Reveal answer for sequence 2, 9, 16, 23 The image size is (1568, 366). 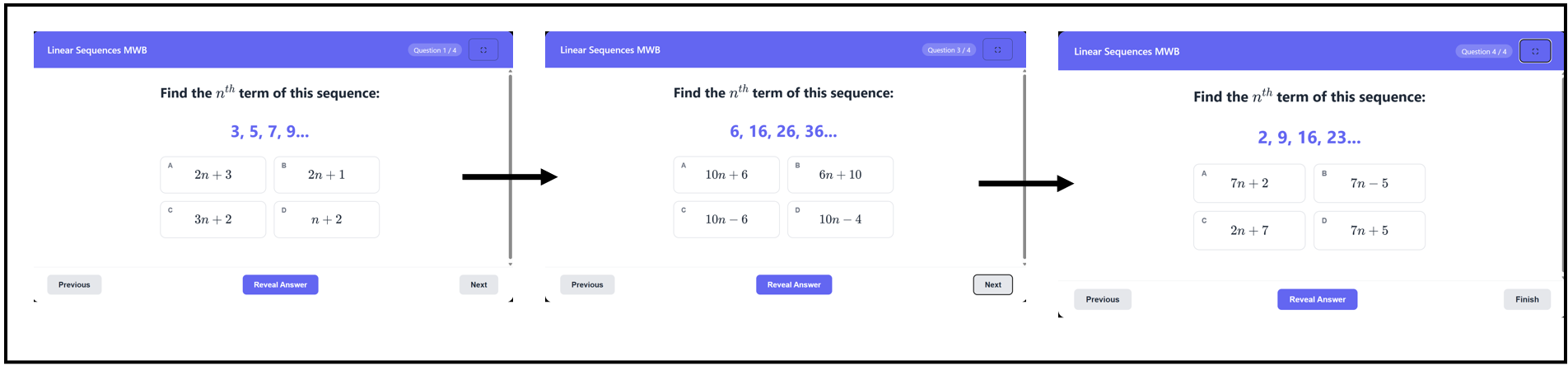tap(1318, 299)
